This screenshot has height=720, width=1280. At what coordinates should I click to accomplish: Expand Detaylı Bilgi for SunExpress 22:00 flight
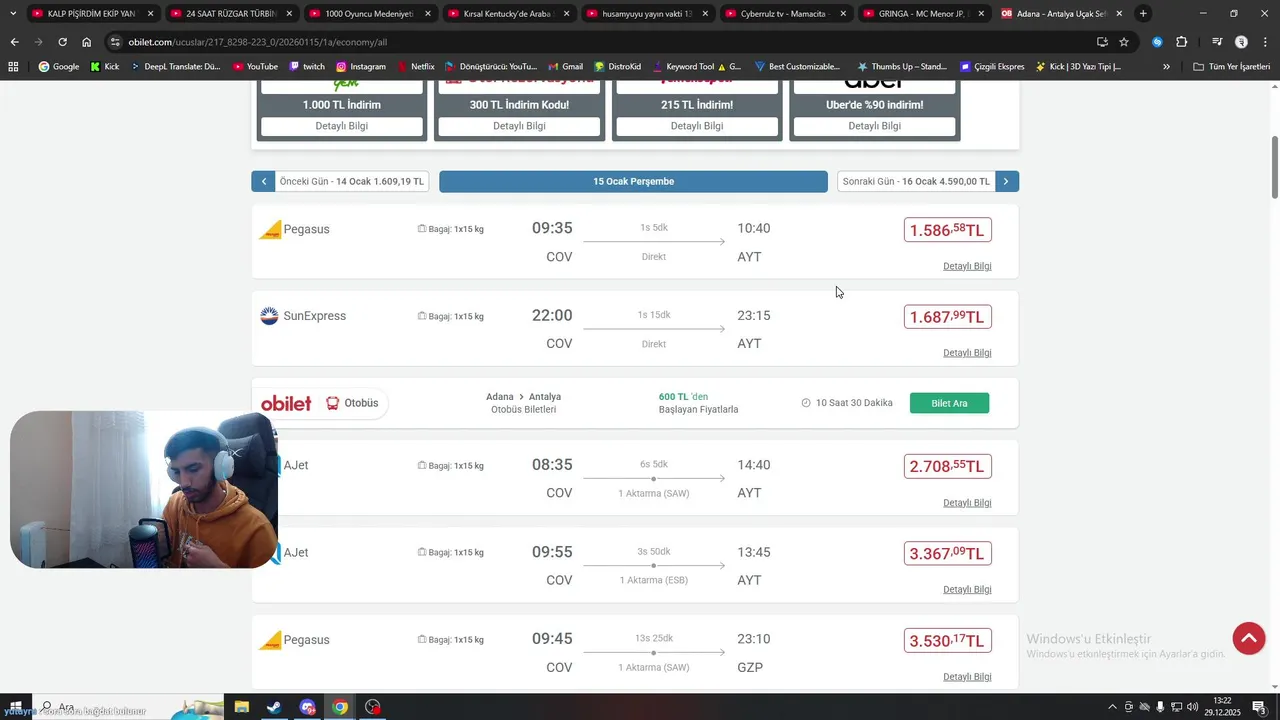967,353
